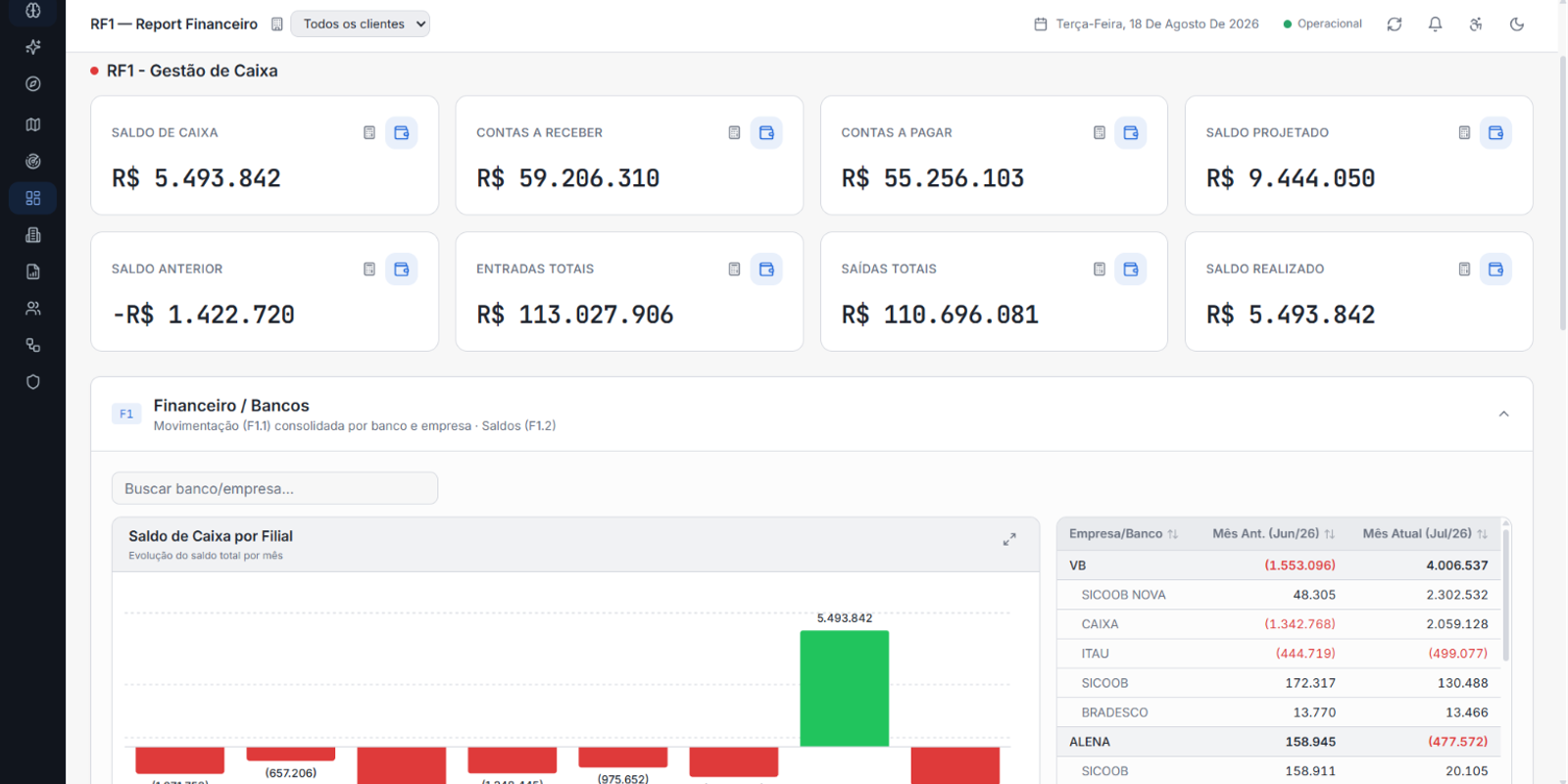This screenshot has width=1568, height=784.
Task: Click the refresh icon in top bar
Action: [1395, 24]
